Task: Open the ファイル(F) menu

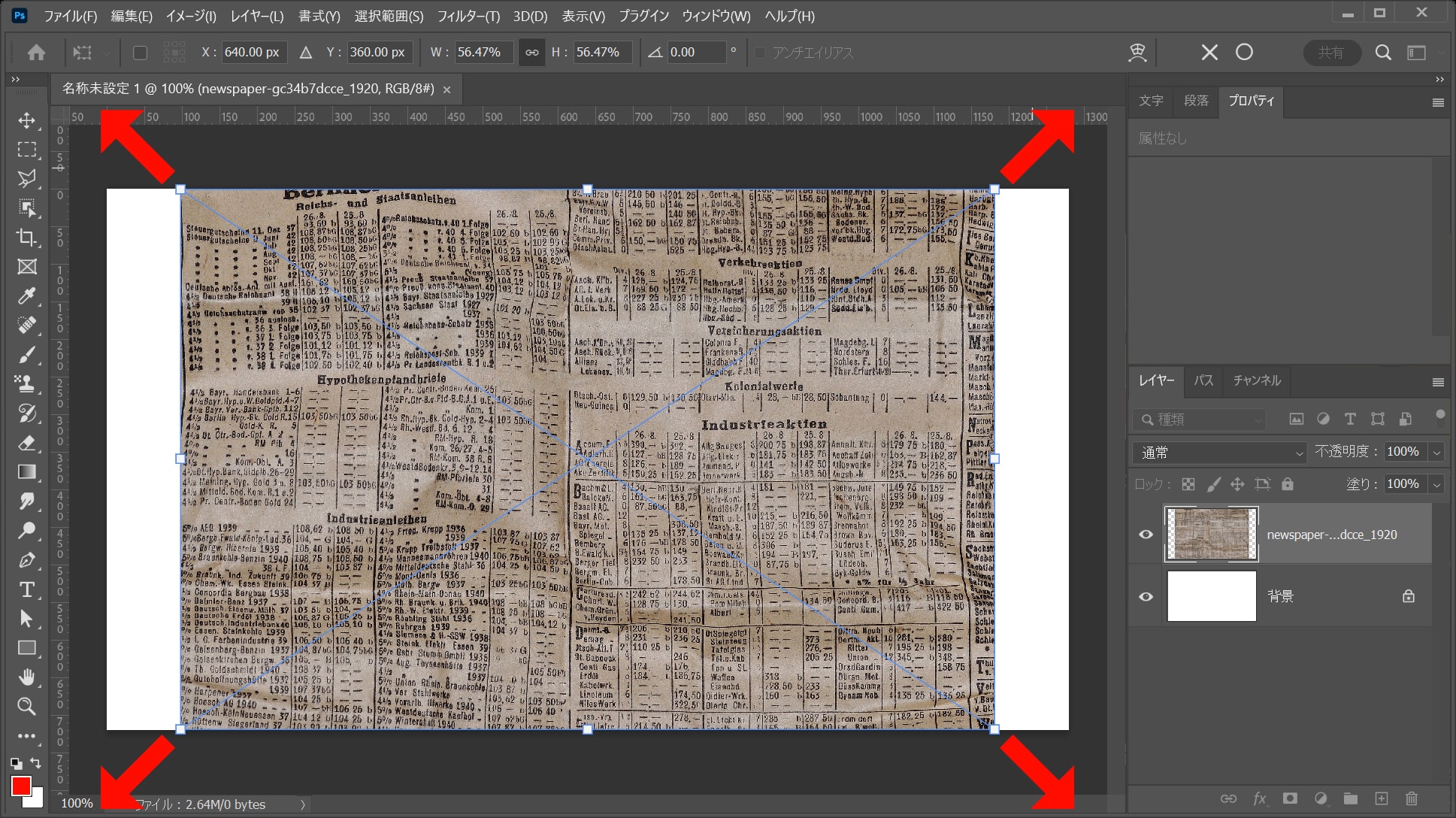Action: pyautogui.click(x=70, y=16)
